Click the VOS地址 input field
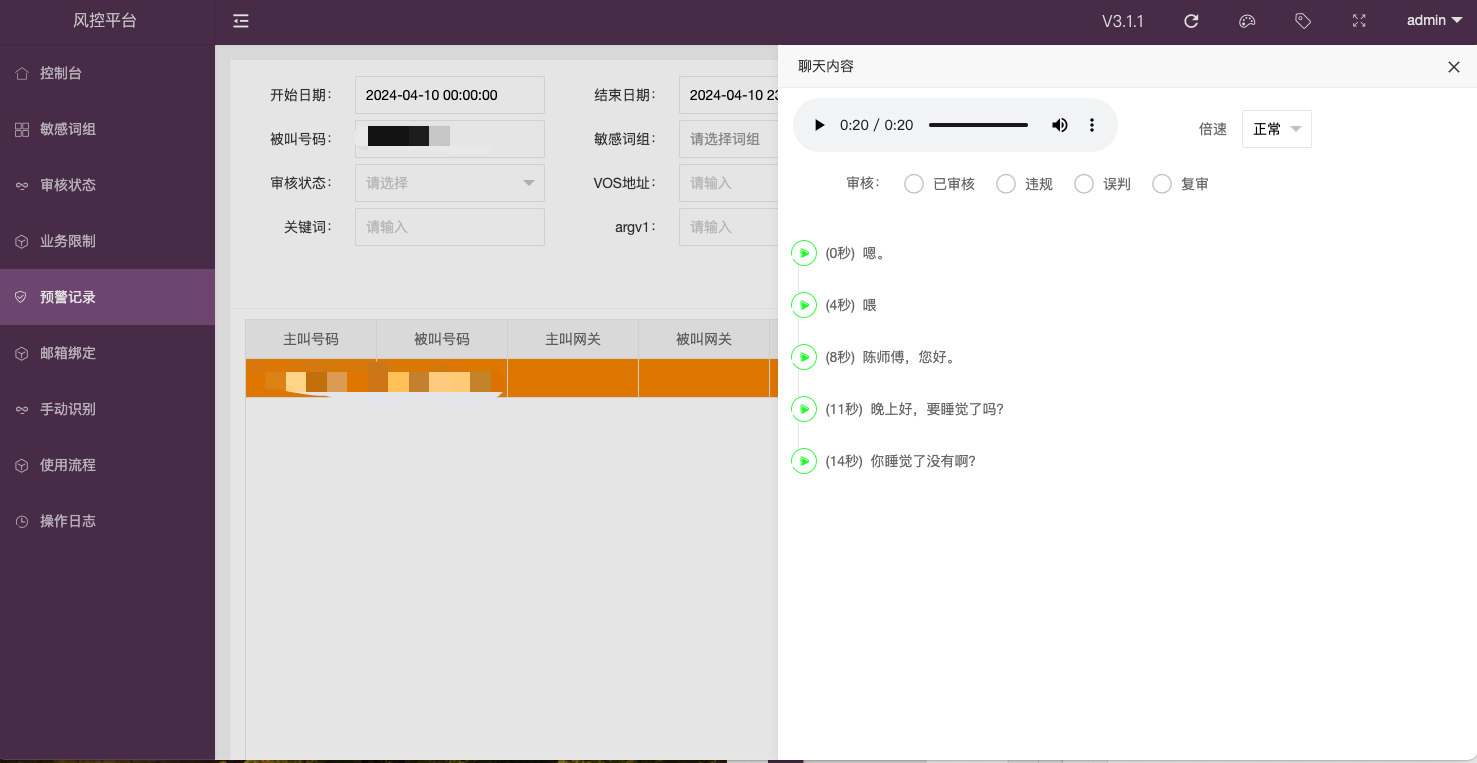Screen dimensions: 1477x763 point(729,183)
